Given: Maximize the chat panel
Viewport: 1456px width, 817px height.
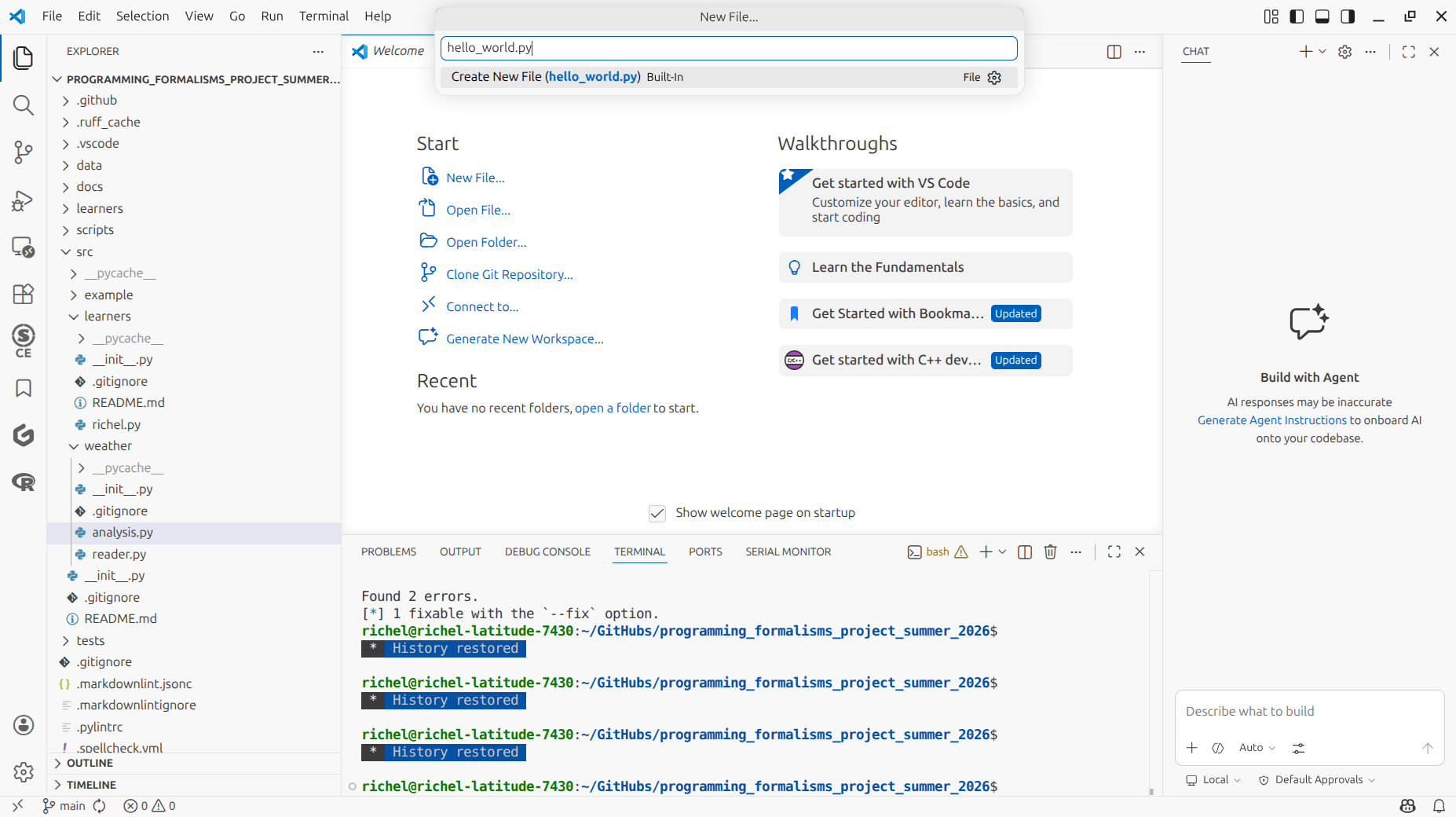Looking at the screenshot, I should pyautogui.click(x=1409, y=52).
